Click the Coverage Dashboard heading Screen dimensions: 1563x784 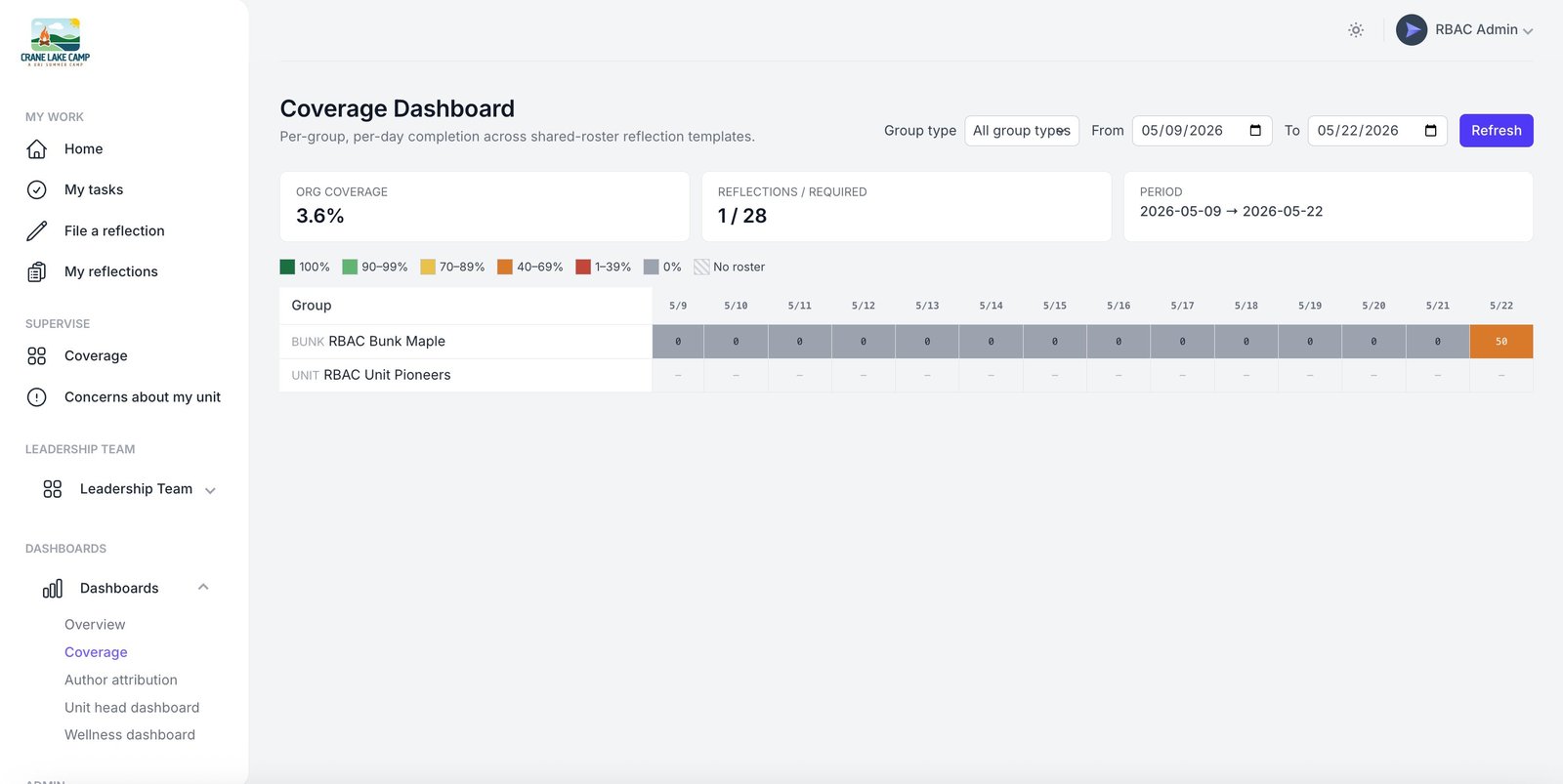(x=397, y=108)
